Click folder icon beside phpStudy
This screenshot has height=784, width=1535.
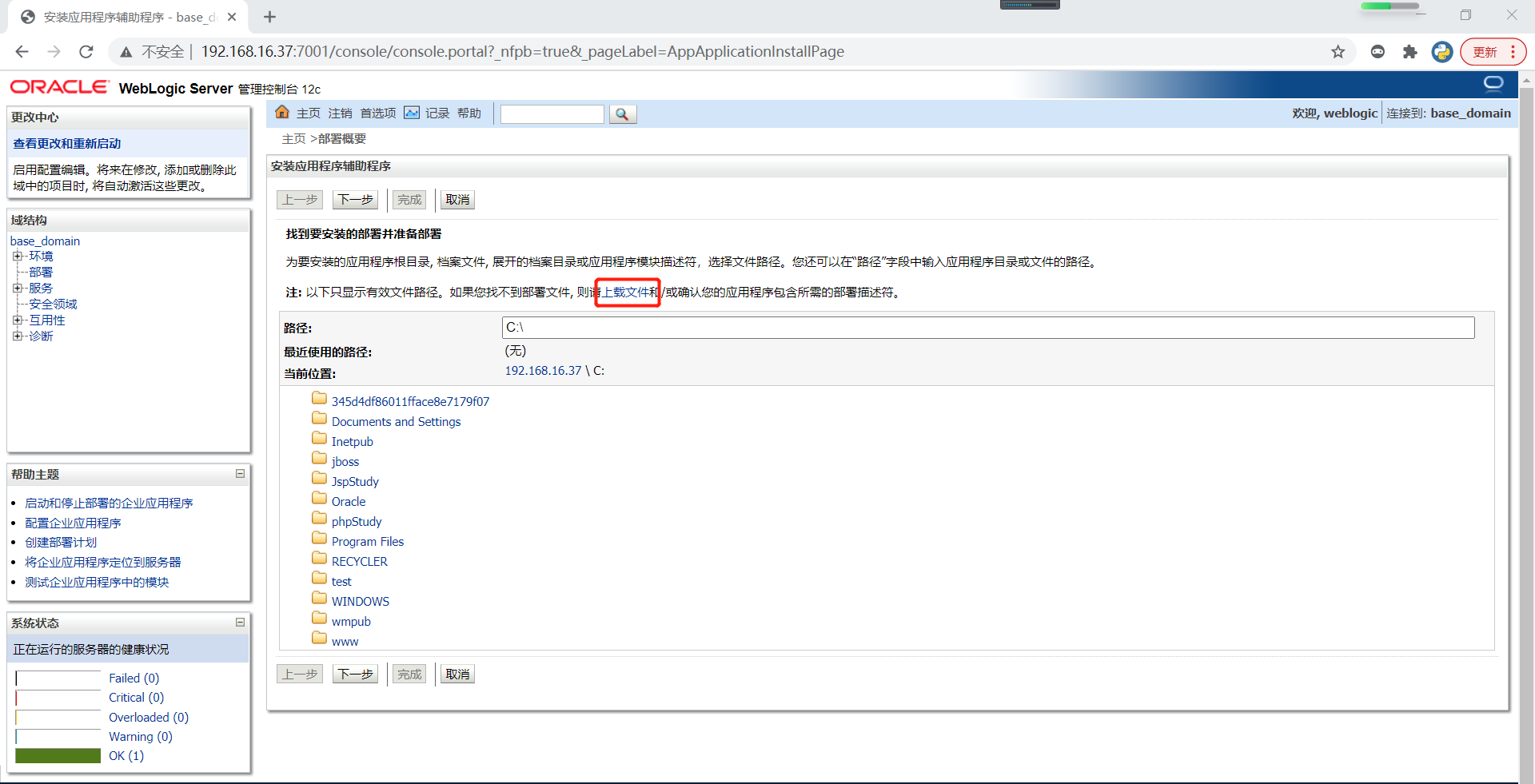pyautogui.click(x=320, y=518)
